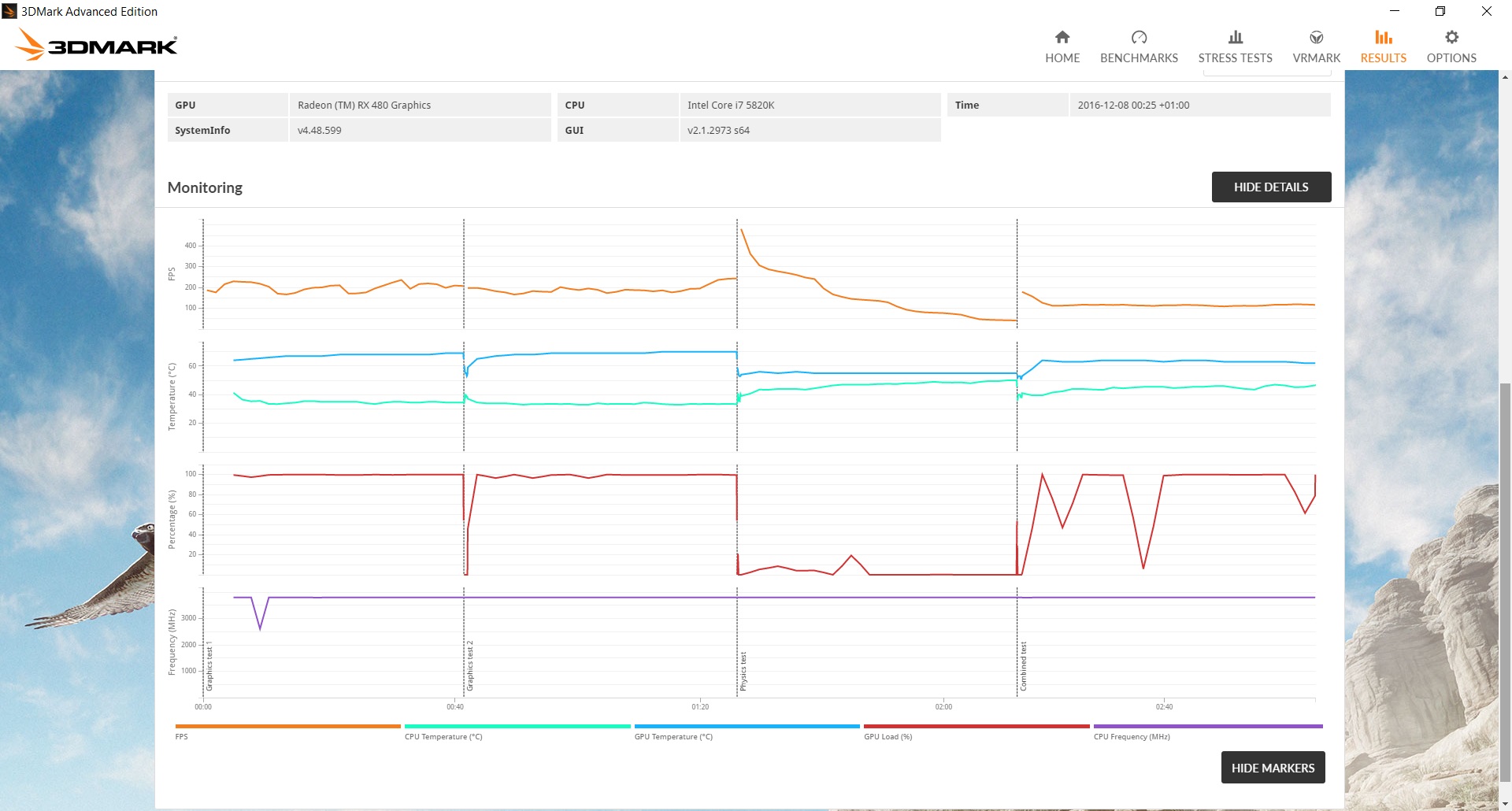The height and width of the screenshot is (811, 1512).
Task: Click GPU Load (%) legend label
Action: (x=888, y=737)
